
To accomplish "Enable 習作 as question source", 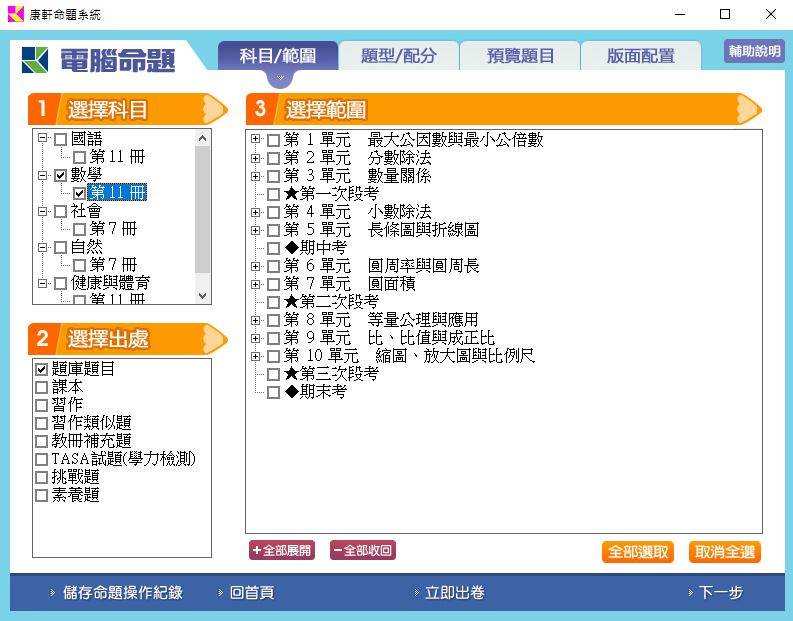I will [x=41, y=405].
